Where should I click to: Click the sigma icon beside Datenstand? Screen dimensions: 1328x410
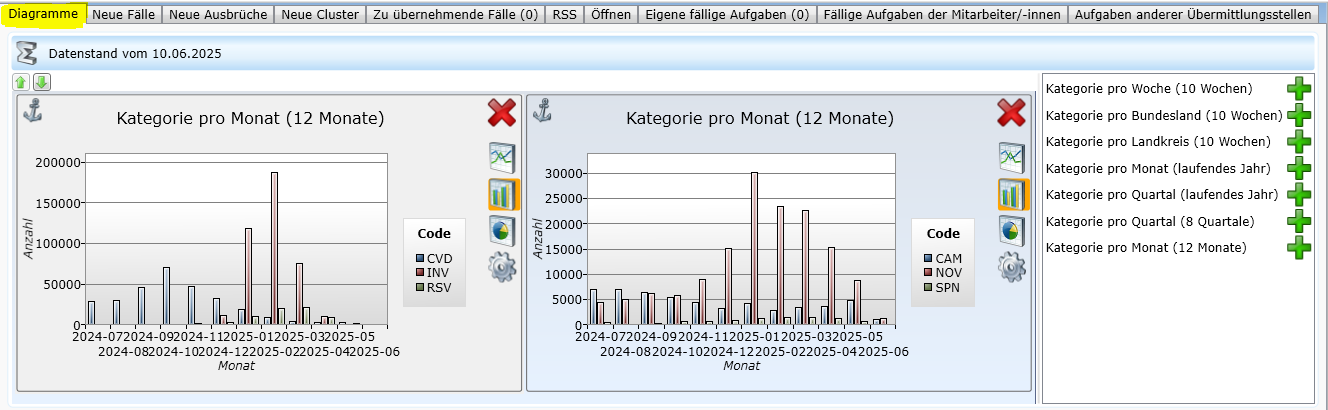coord(29,53)
